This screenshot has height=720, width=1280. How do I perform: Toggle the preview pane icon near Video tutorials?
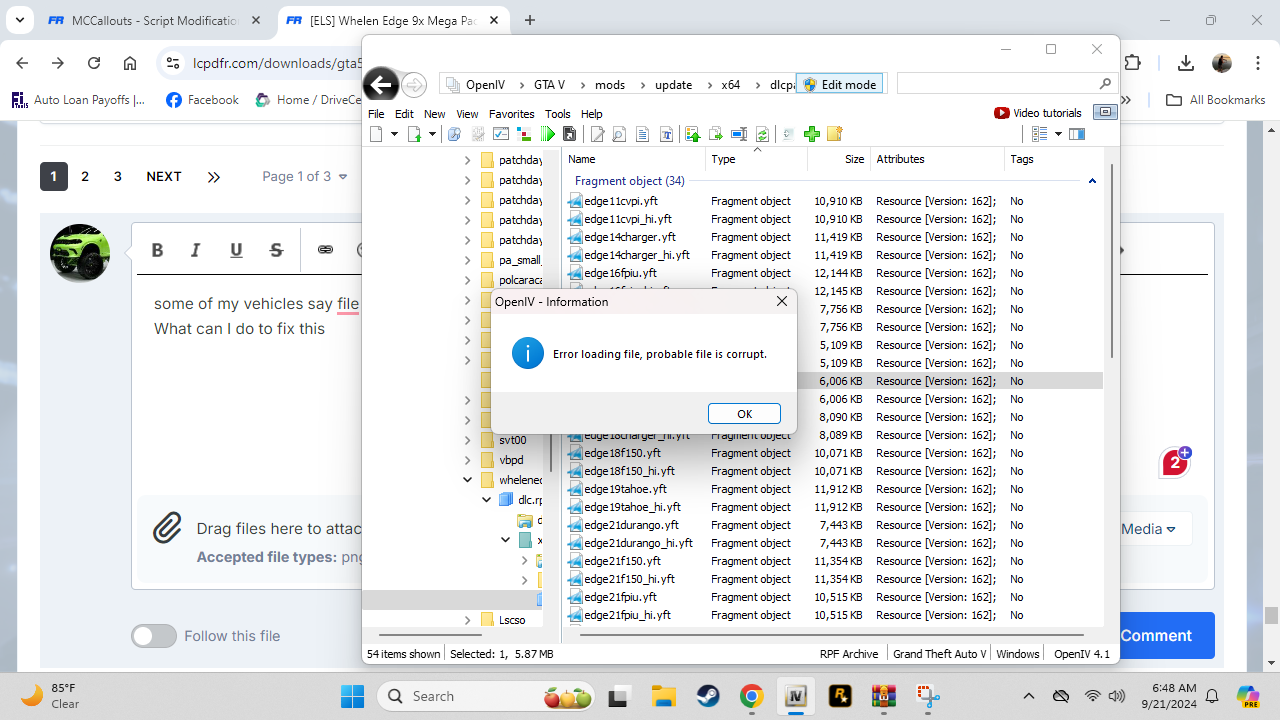point(1105,113)
